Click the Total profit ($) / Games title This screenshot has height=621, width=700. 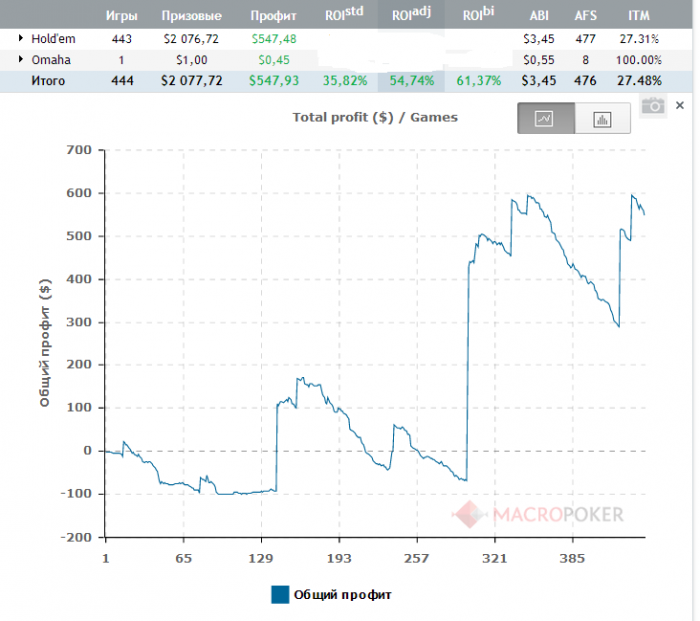click(x=375, y=117)
